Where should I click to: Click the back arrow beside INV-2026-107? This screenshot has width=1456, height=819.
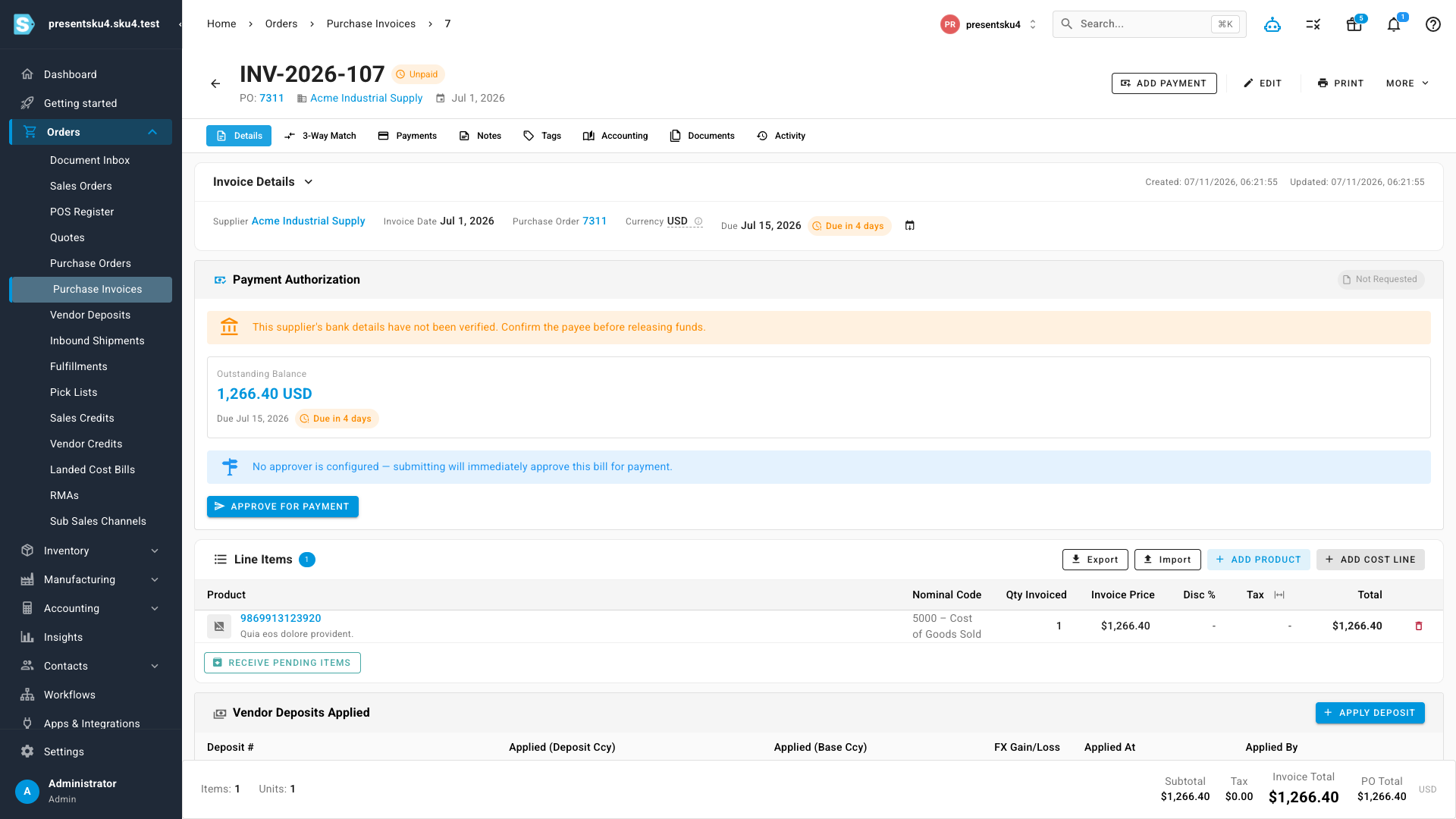(x=215, y=84)
